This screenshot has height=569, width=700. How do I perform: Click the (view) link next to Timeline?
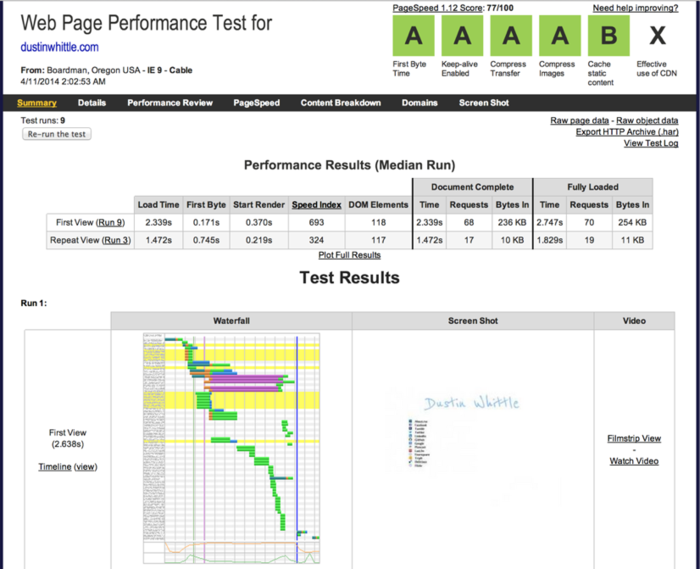point(85,467)
